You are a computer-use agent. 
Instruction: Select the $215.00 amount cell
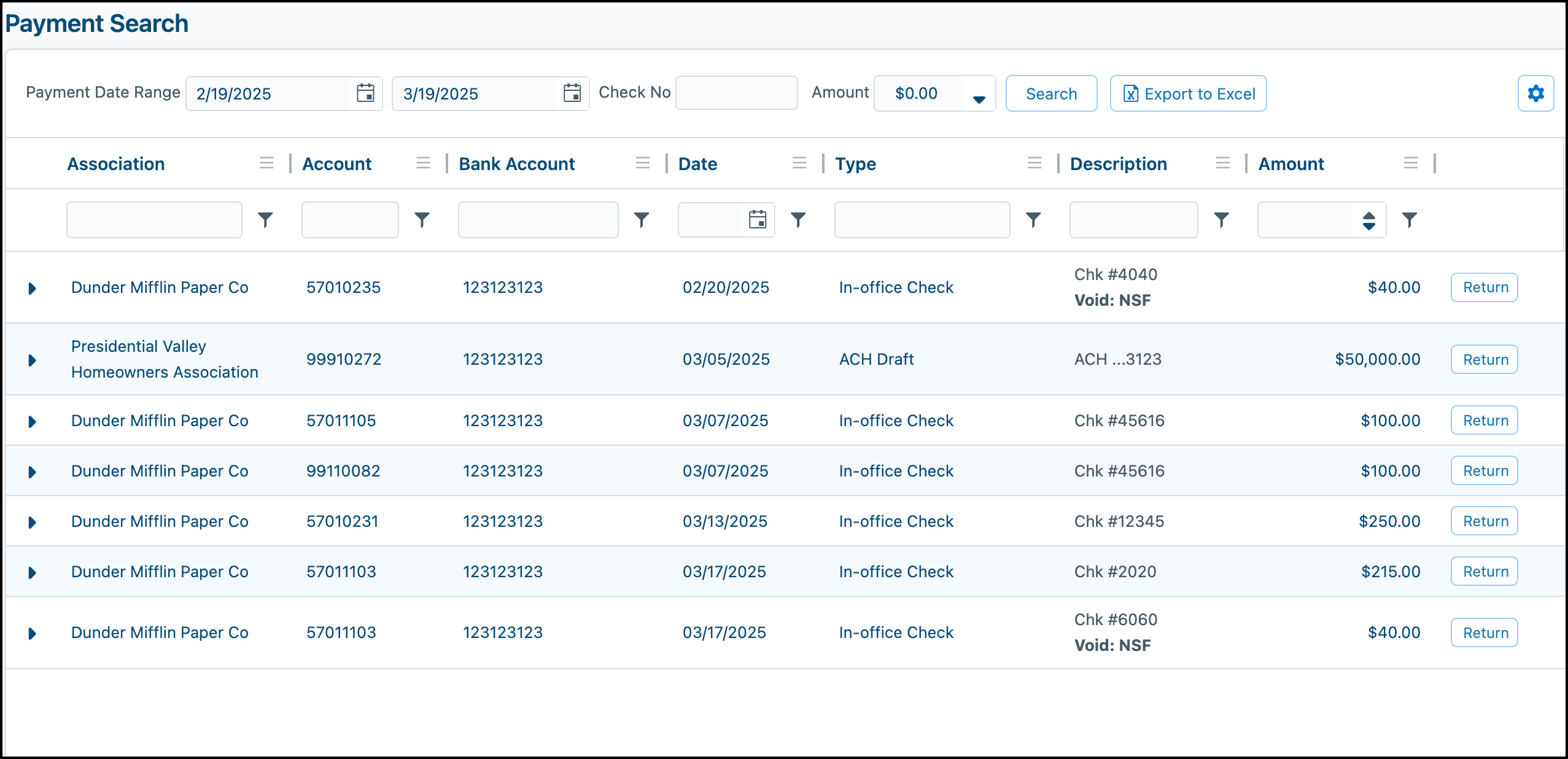point(1391,572)
